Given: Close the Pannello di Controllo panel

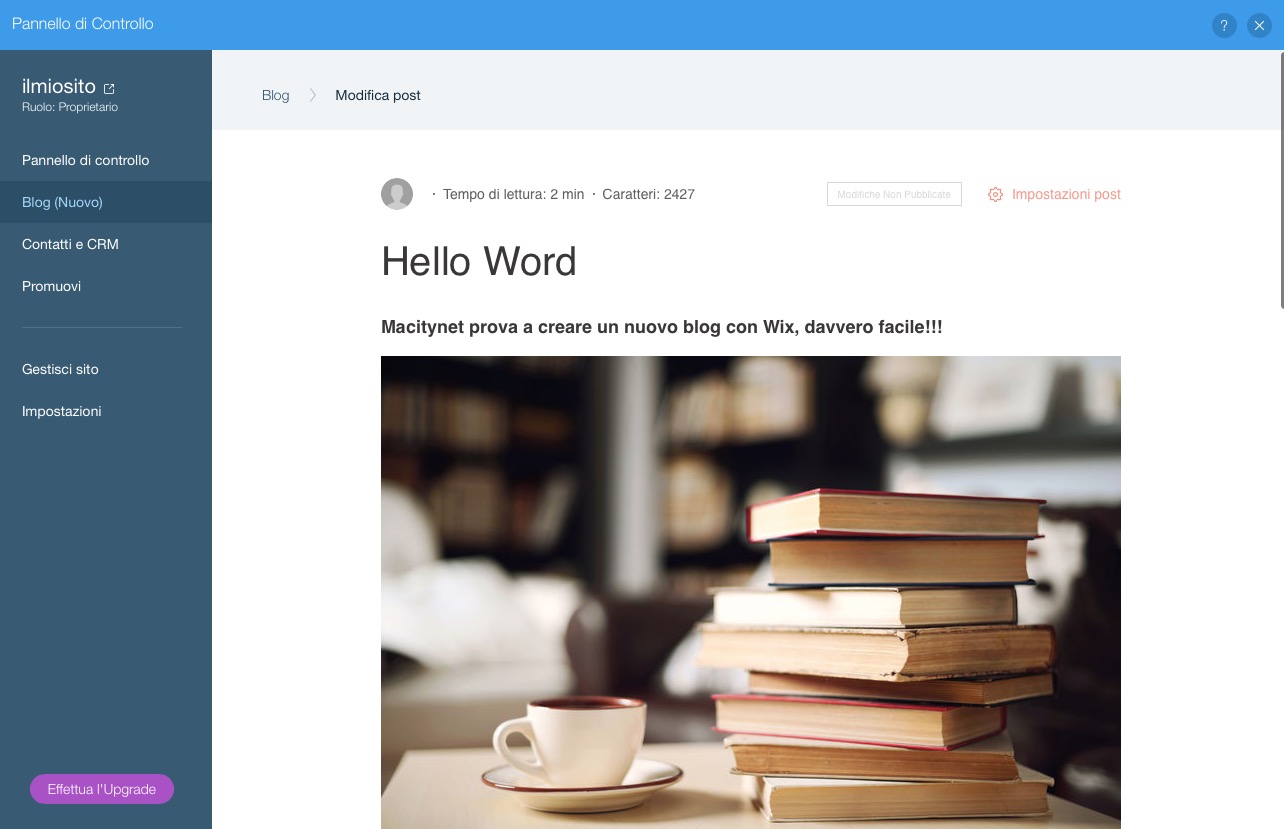Looking at the screenshot, I should 1259,26.
